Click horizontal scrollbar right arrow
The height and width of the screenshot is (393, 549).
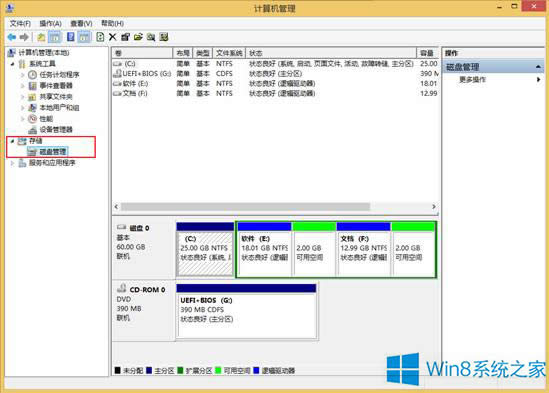pos(434,207)
